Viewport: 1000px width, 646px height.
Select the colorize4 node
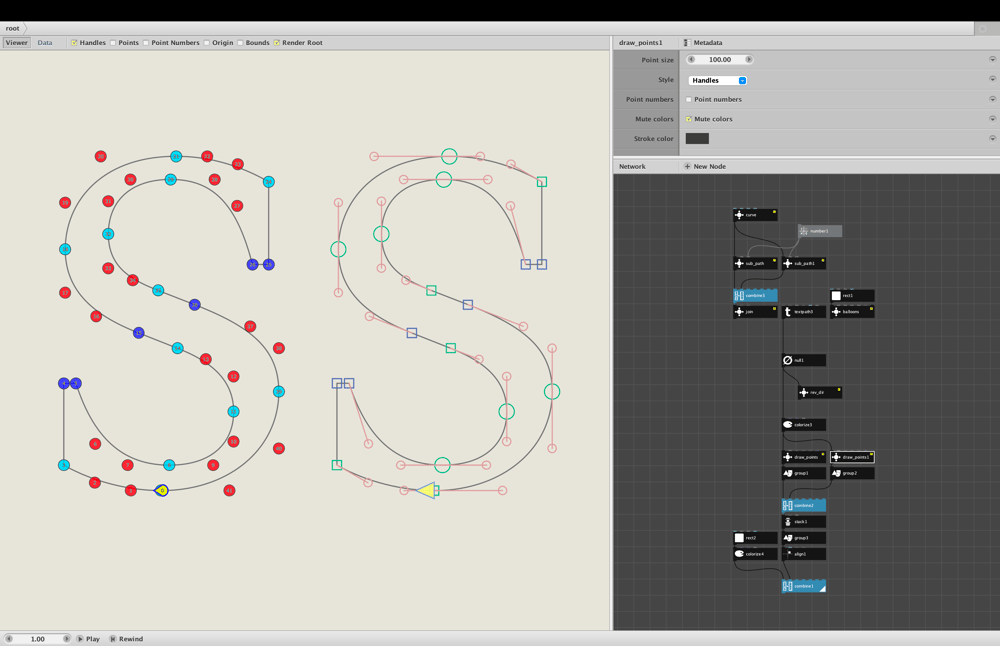coord(755,554)
